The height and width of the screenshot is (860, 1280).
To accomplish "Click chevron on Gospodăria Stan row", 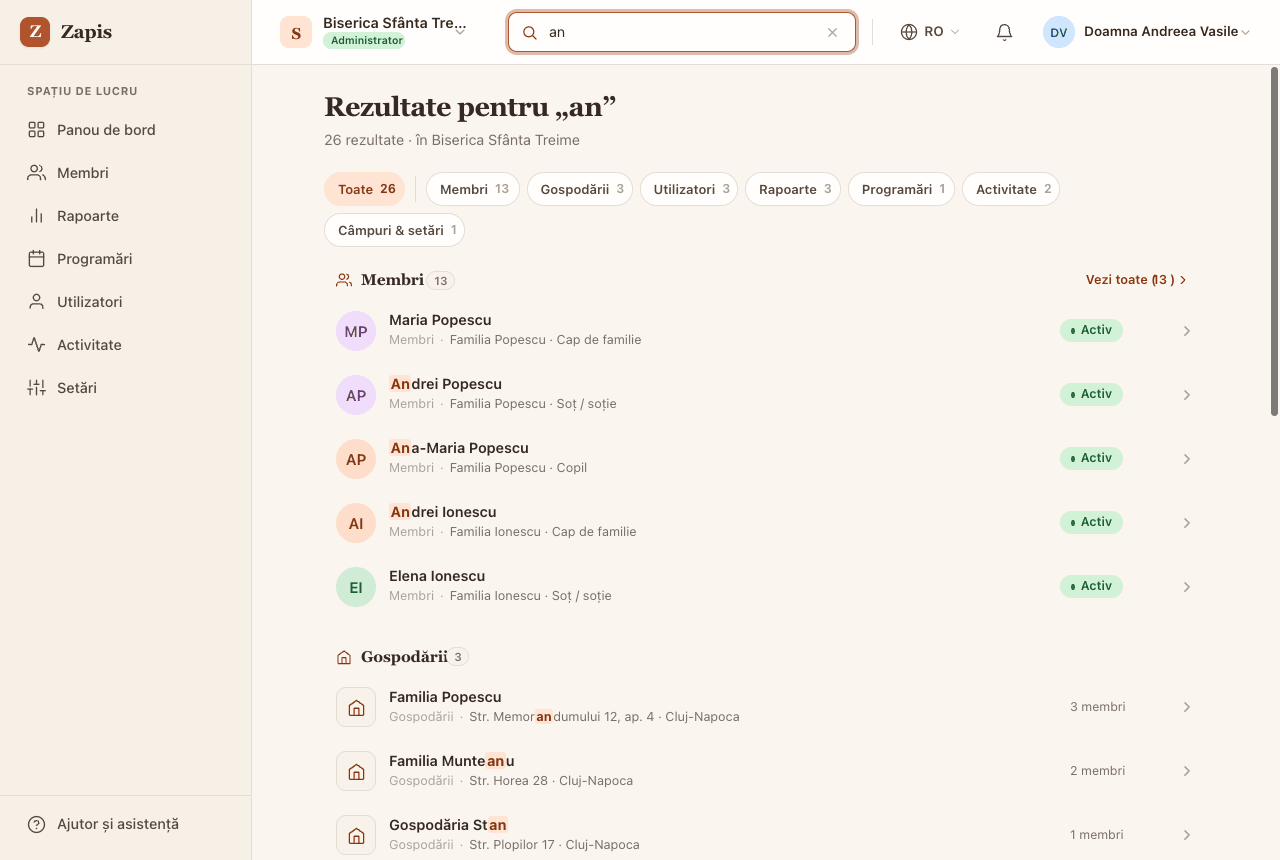I will [x=1187, y=835].
